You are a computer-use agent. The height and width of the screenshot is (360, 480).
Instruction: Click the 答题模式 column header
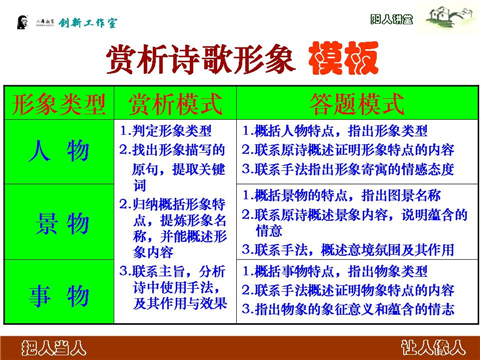coord(357,104)
